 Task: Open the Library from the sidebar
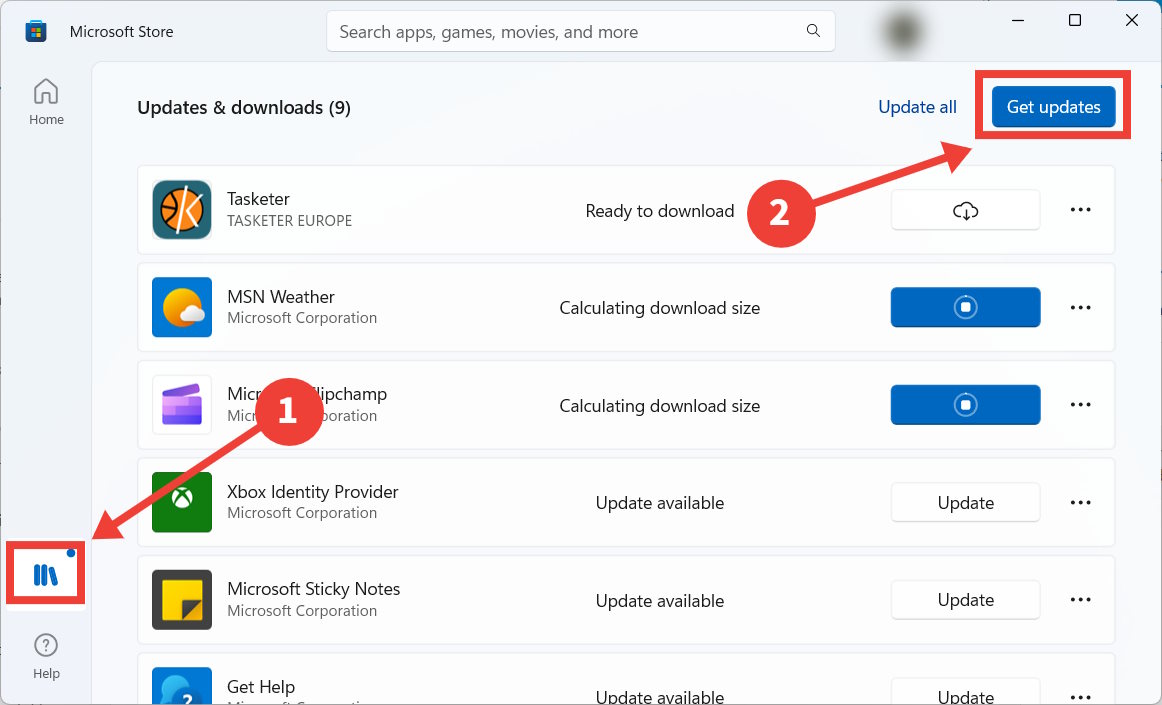click(x=45, y=572)
